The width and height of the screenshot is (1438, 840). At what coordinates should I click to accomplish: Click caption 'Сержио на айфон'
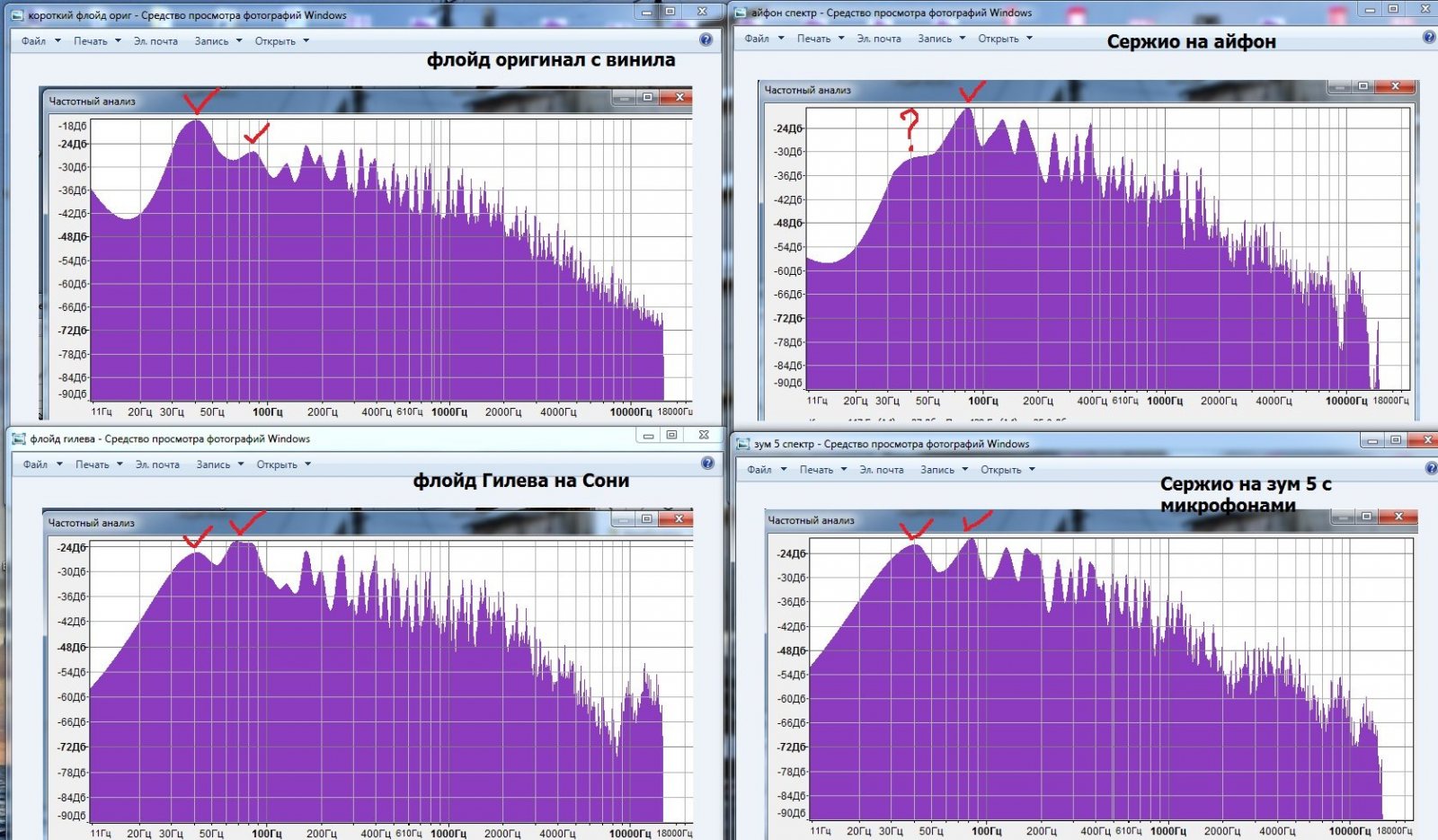(x=1191, y=41)
